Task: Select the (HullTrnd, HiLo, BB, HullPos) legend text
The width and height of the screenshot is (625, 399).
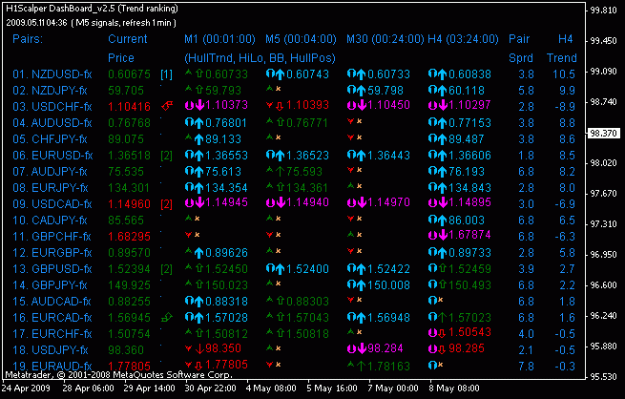Action: (260, 58)
